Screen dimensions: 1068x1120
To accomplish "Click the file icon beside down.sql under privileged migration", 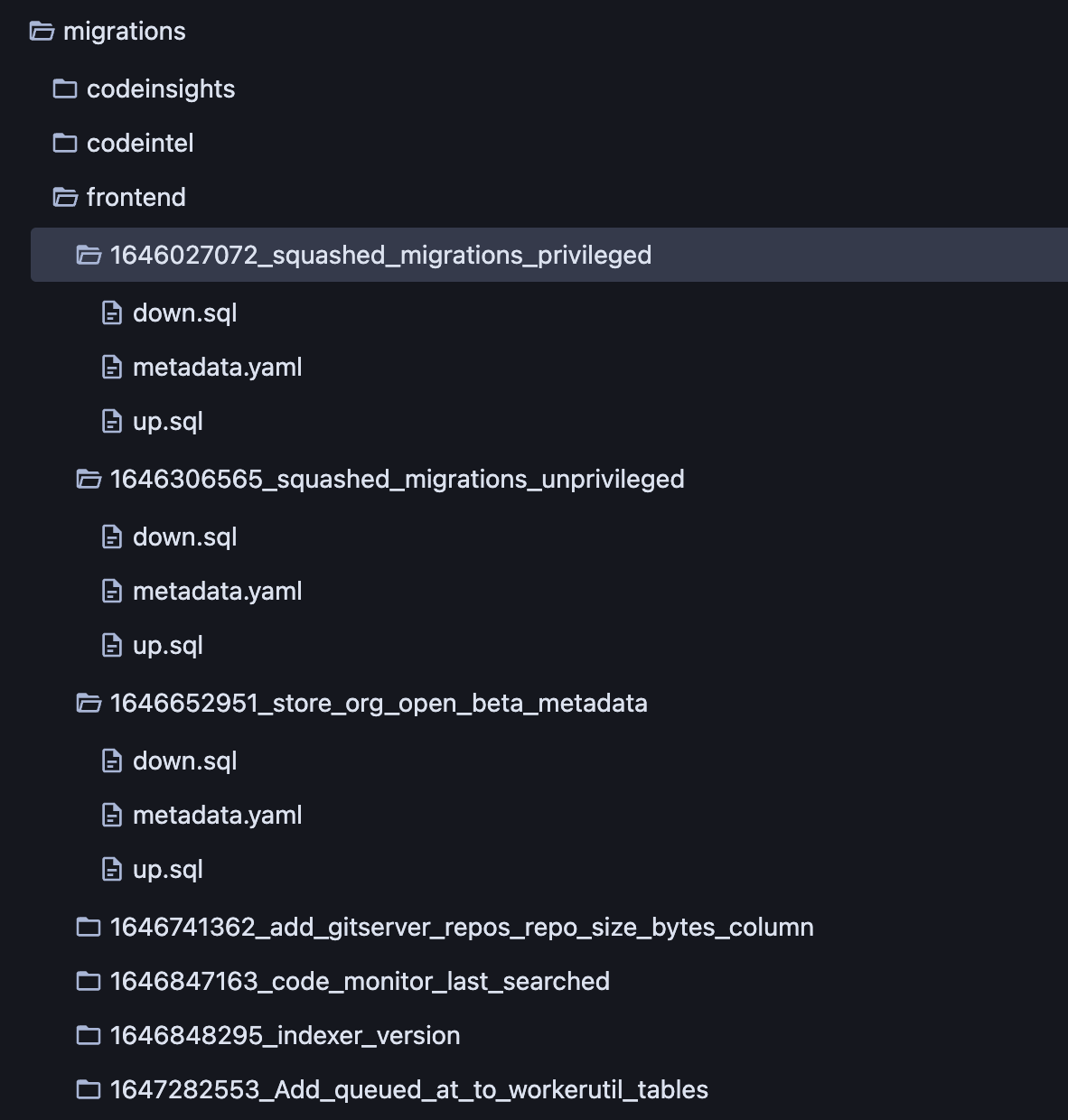I will point(112,313).
